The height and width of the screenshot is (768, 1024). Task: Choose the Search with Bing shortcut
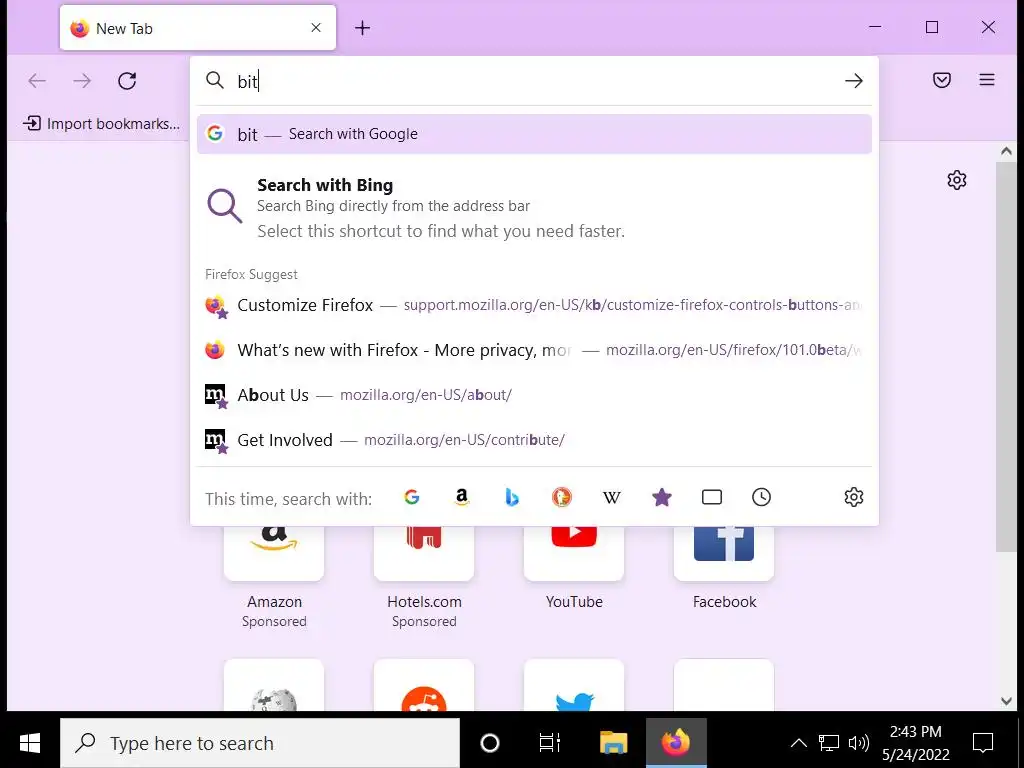(534, 208)
